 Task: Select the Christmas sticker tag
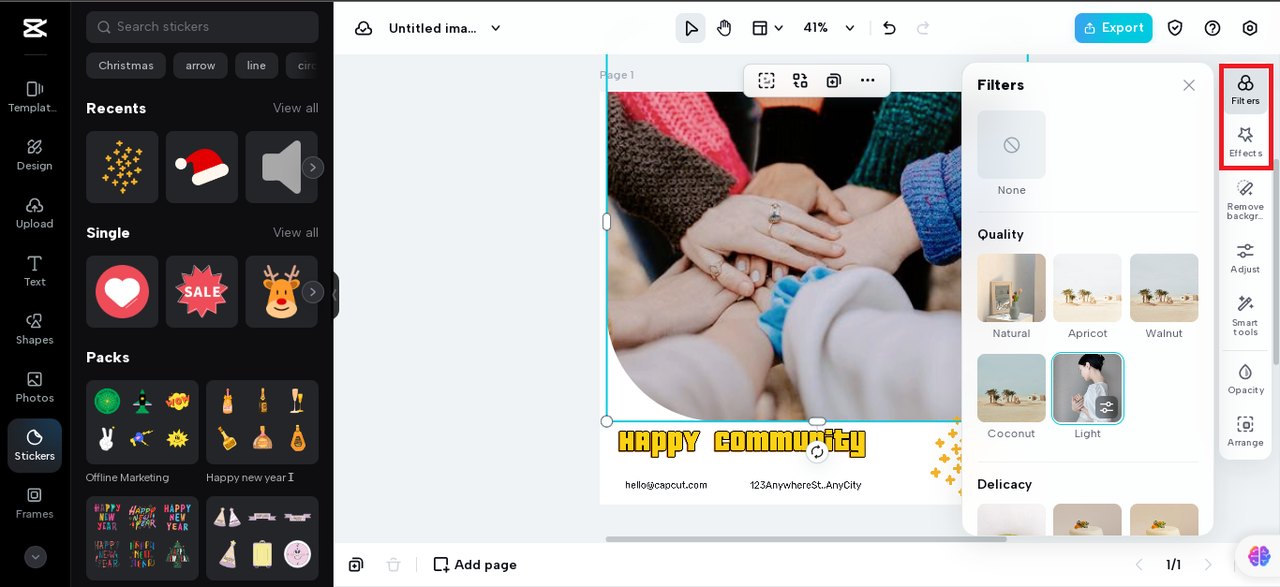click(126, 66)
